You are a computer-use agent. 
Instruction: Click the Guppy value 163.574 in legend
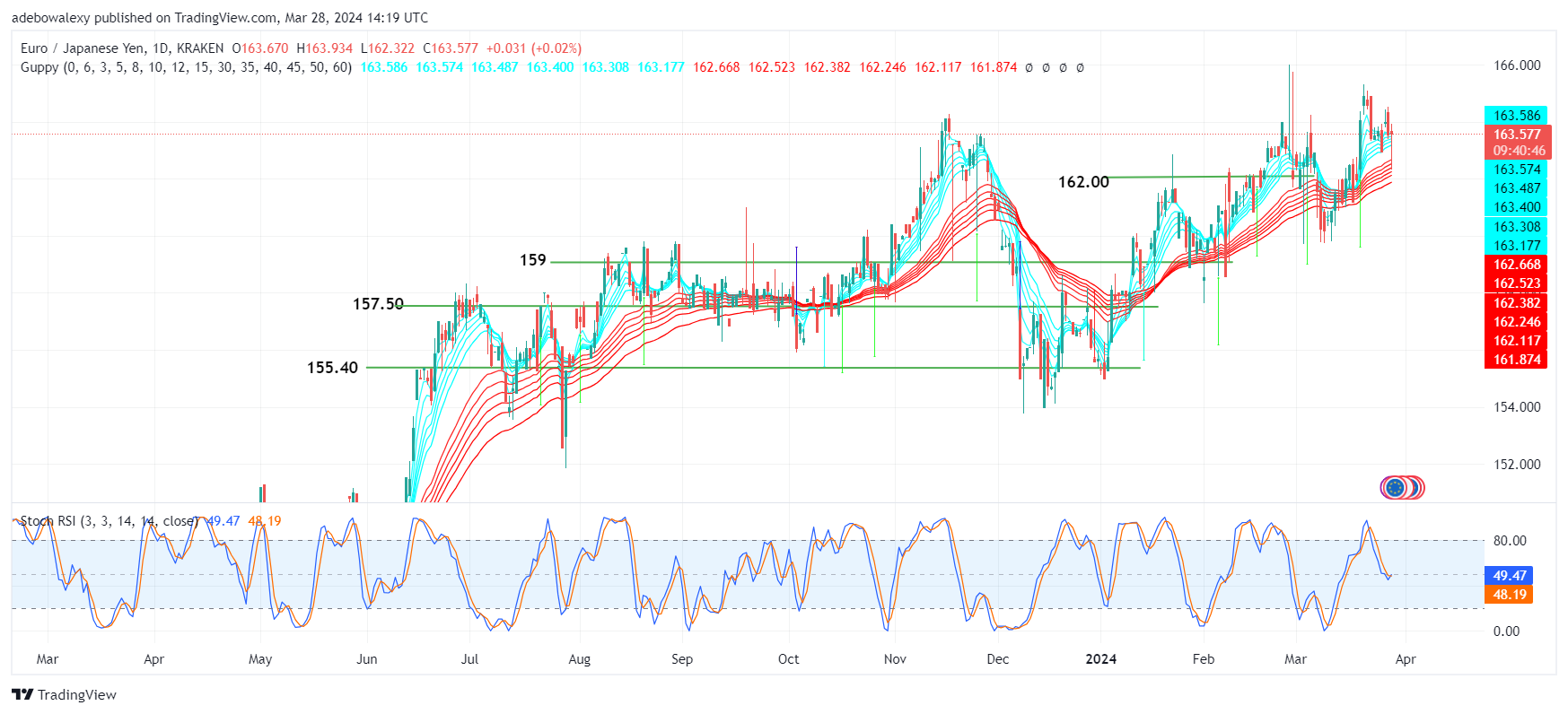439,67
